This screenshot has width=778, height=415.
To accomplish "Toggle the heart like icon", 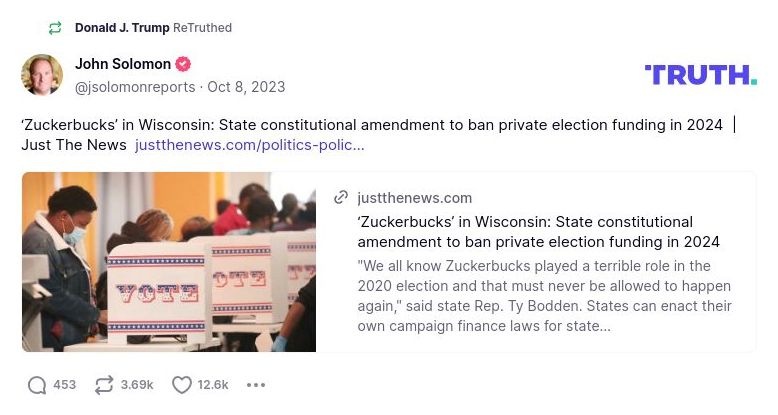I will [182, 385].
